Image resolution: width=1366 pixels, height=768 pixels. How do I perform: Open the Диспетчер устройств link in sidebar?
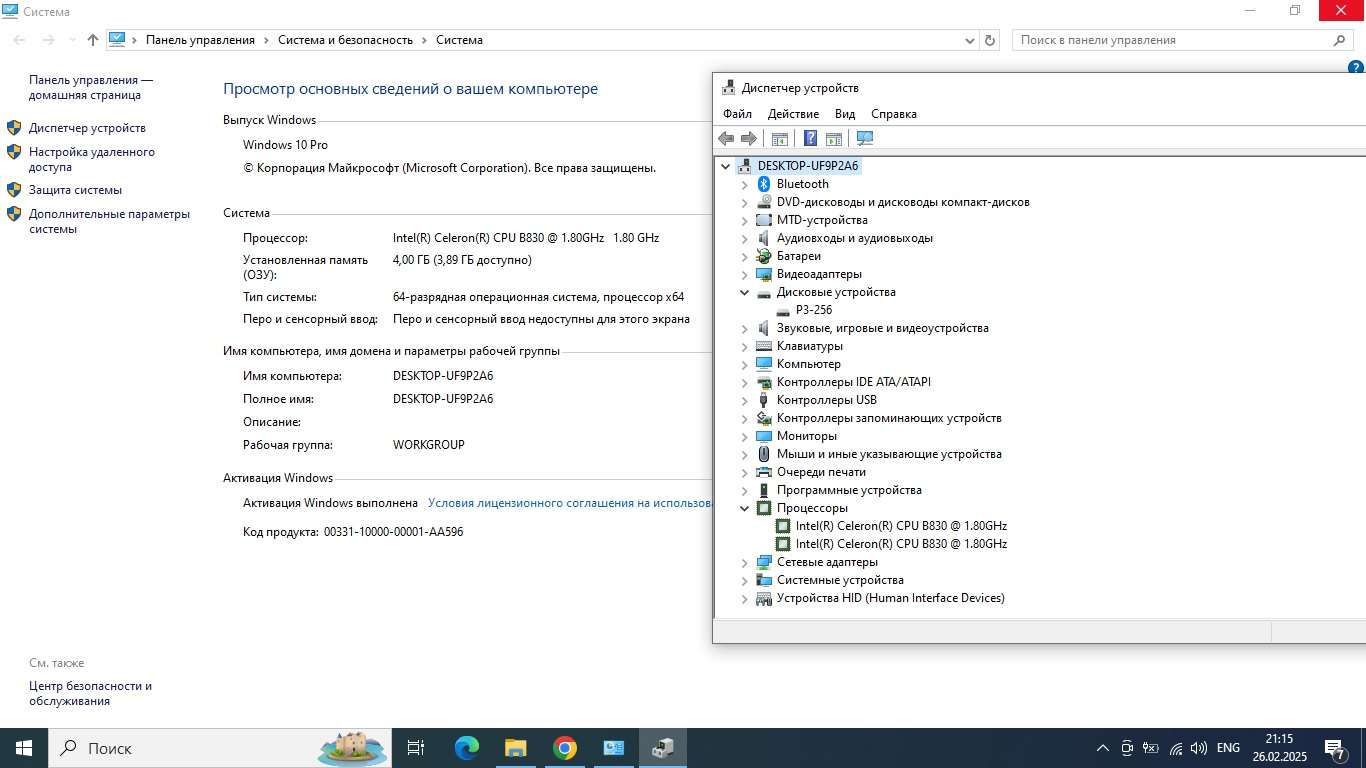87,128
